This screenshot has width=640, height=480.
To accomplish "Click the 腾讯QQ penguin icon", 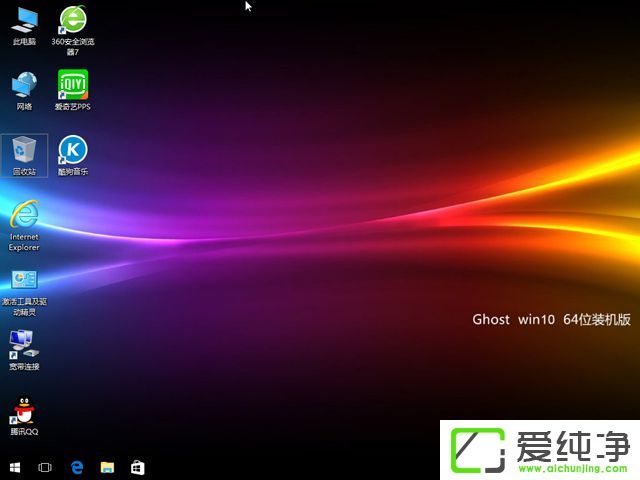I will pyautogui.click(x=24, y=410).
